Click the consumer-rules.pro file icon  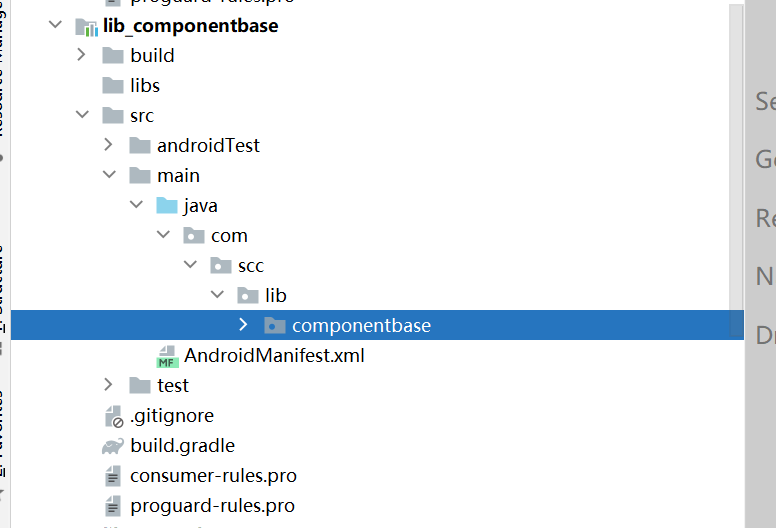tap(113, 477)
